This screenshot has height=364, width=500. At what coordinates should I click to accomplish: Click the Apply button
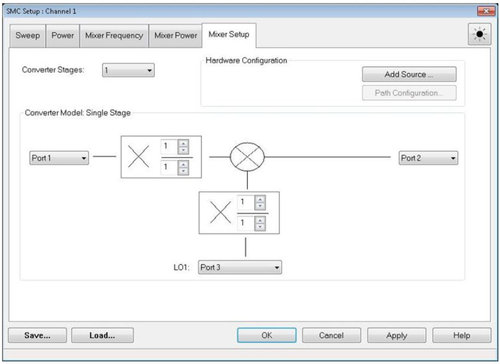[397, 335]
